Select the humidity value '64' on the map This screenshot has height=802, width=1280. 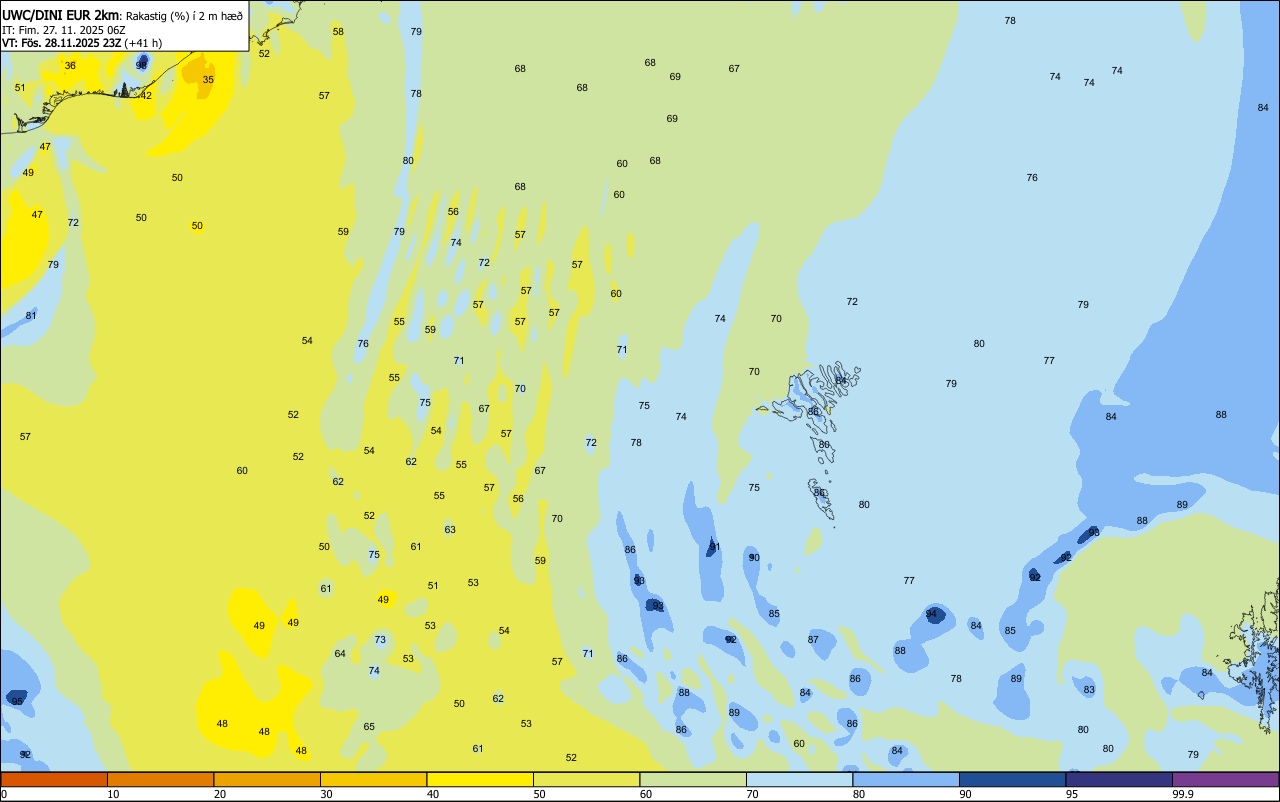(x=340, y=654)
